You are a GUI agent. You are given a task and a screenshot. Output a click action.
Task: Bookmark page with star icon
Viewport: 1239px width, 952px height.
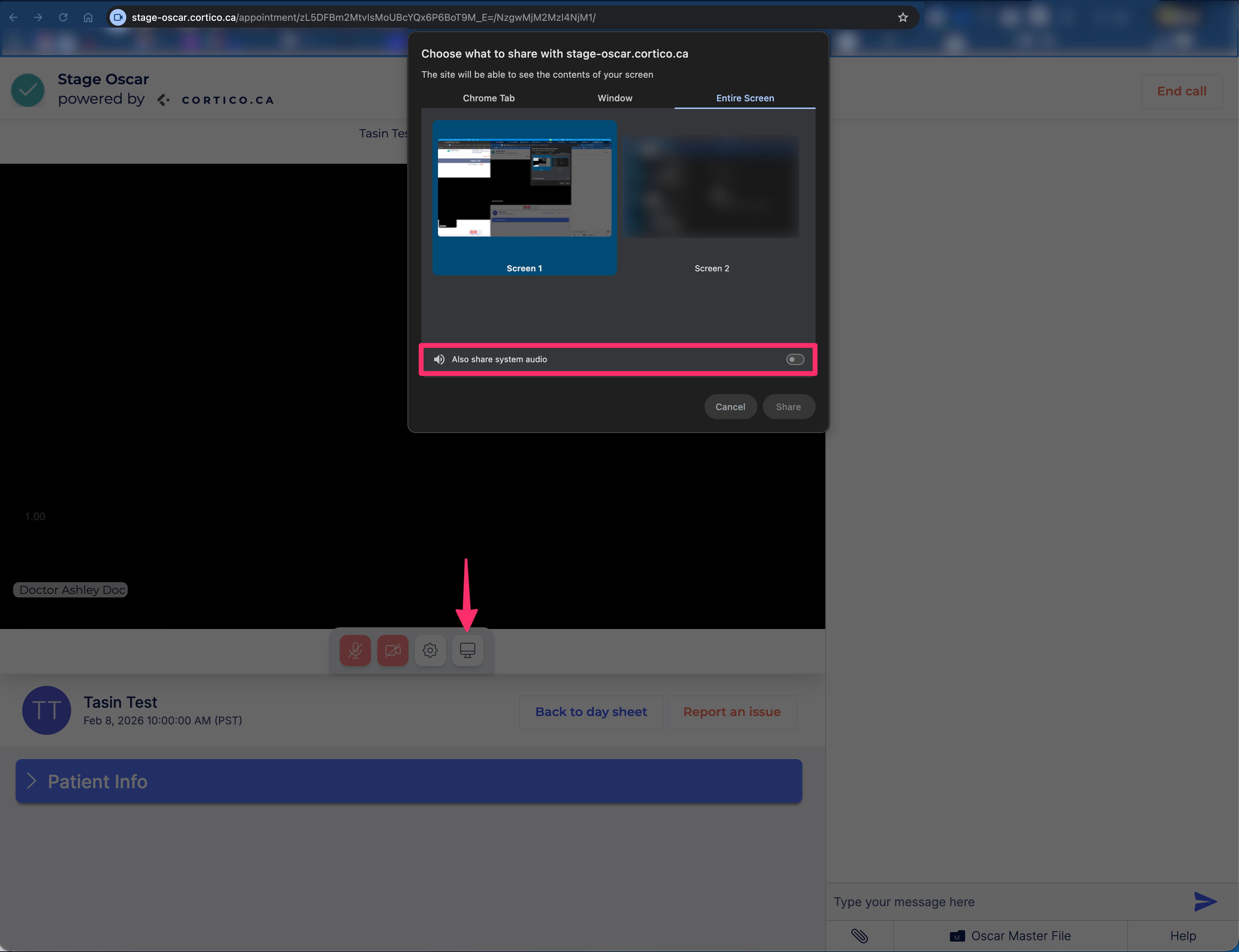click(x=903, y=18)
